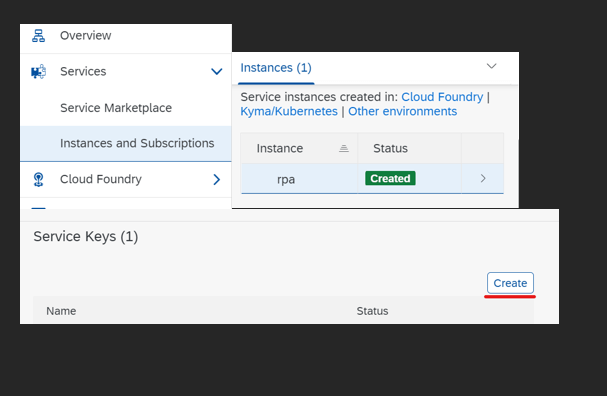Open the Overview menu item
Screen dimensions: 607x396
coord(126,38)
